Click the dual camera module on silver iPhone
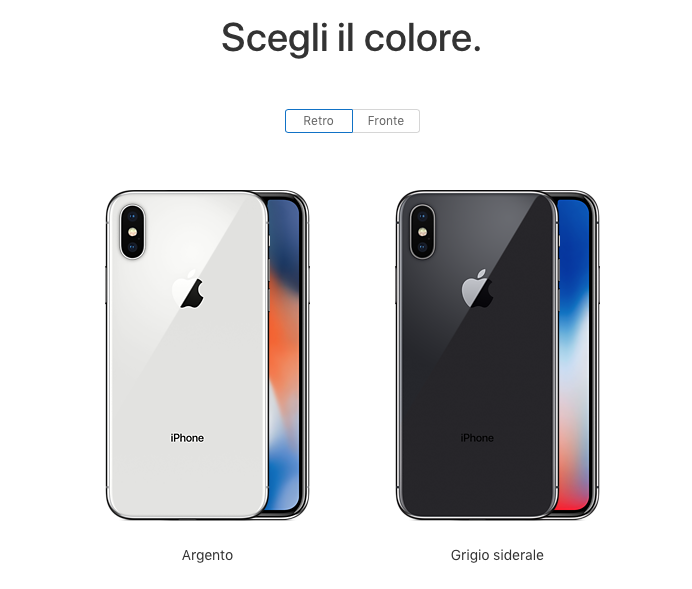The width and height of the screenshot is (692, 589). (132, 232)
